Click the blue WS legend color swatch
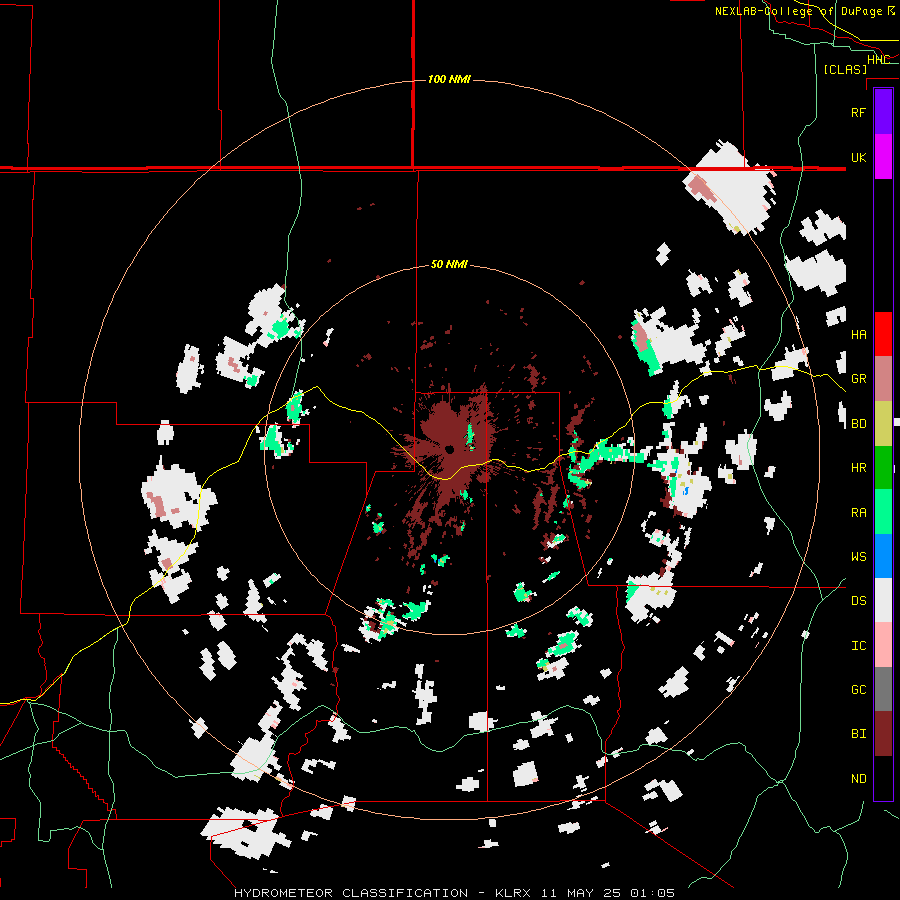 pyautogui.click(x=883, y=556)
